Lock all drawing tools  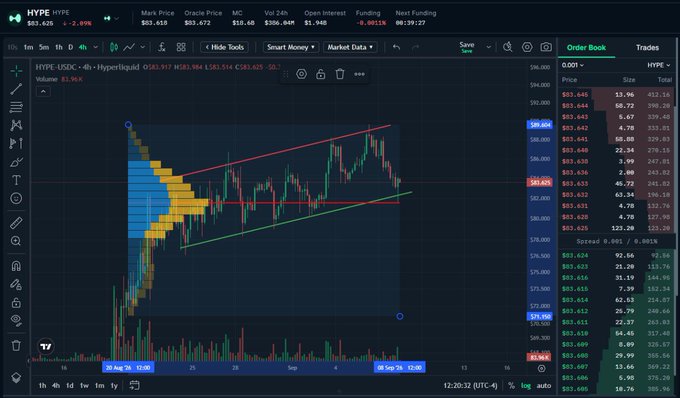(16, 302)
